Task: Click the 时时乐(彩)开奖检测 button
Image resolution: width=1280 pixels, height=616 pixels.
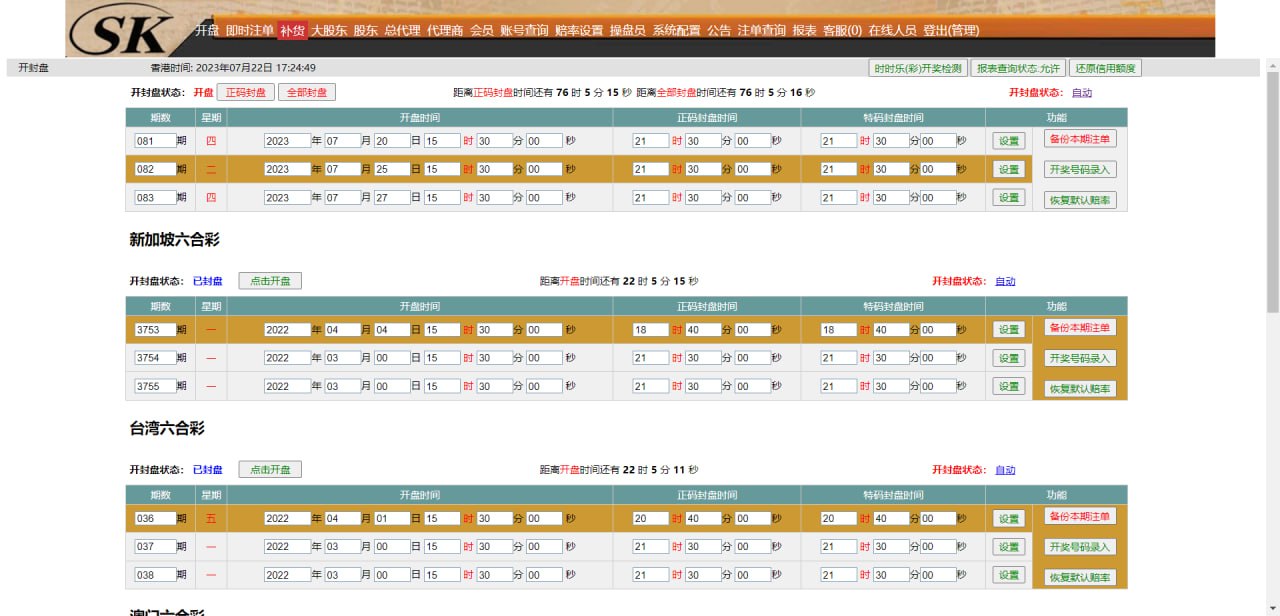Action: pos(918,69)
